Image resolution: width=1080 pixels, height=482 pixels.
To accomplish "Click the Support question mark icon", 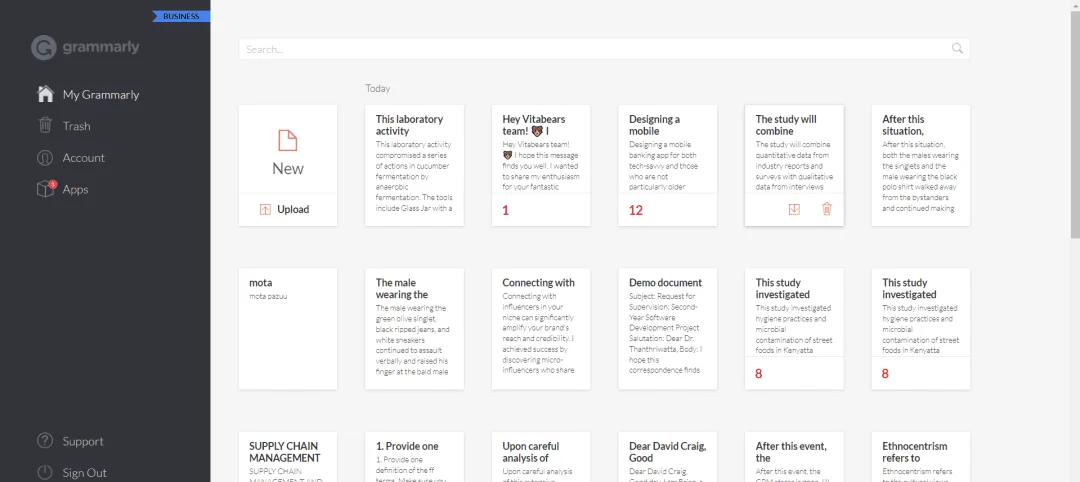I will point(45,441).
